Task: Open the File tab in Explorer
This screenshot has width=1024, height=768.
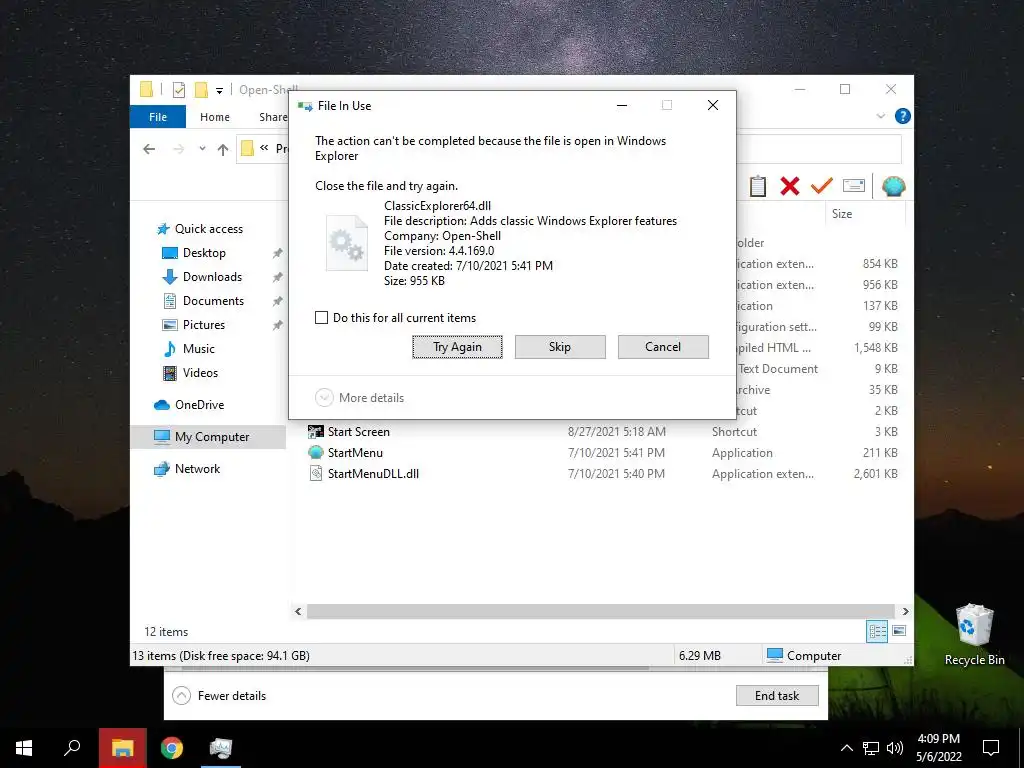Action: [x=158, y=117]
